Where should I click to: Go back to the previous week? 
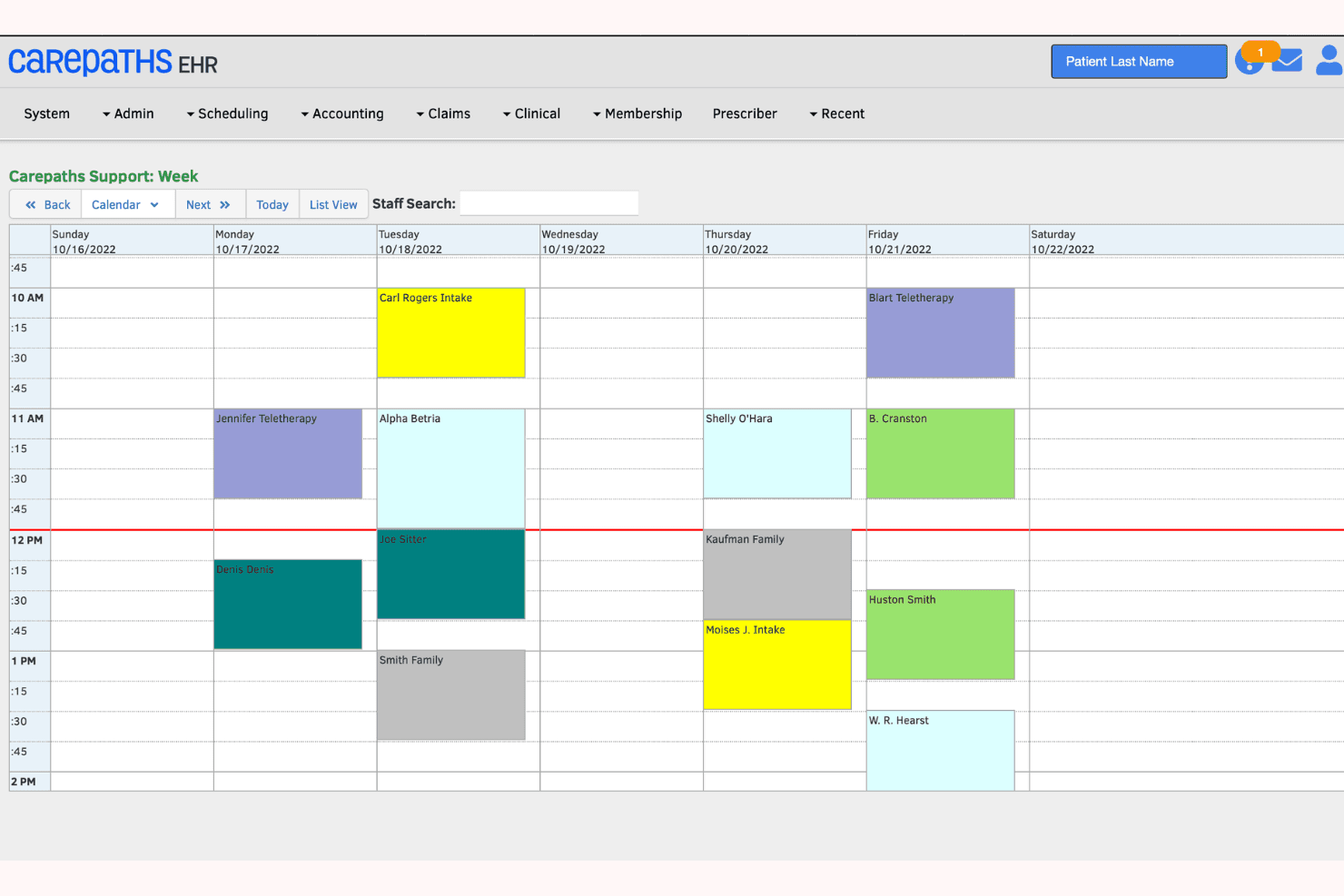(x=46, y=205)
